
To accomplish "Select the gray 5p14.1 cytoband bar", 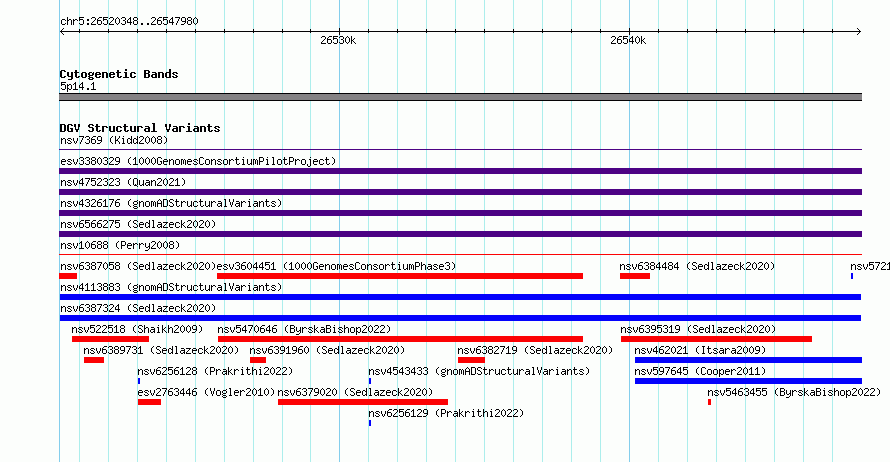I will tap(460, 97).
